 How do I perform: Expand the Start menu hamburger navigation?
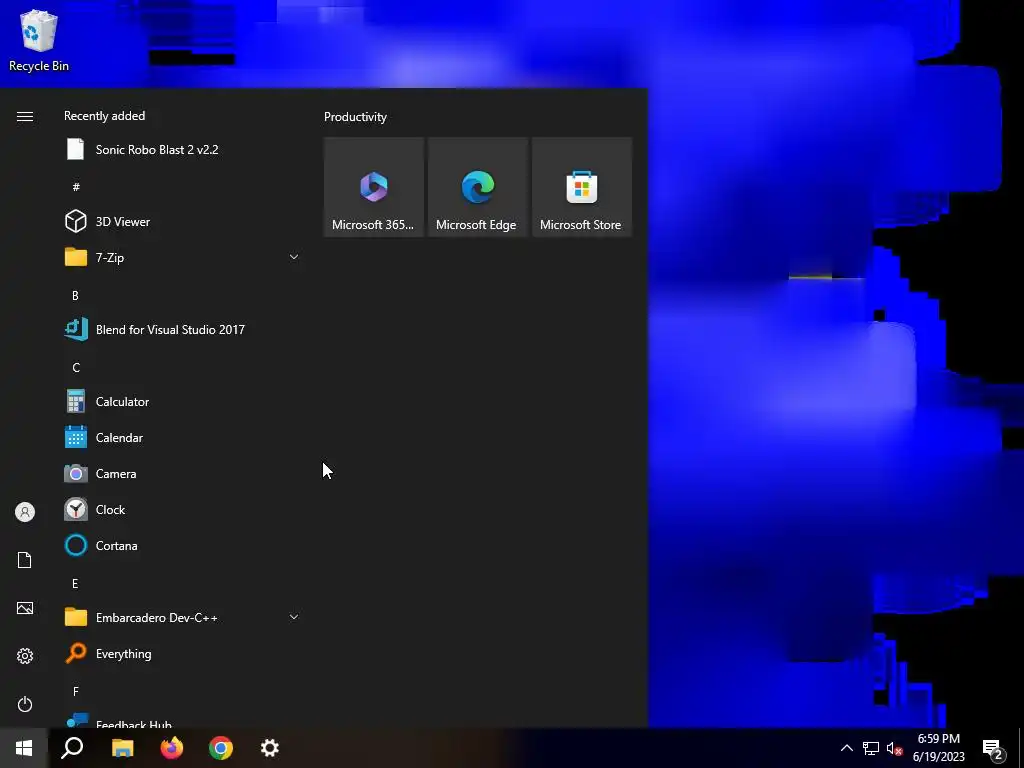point(25,116)
